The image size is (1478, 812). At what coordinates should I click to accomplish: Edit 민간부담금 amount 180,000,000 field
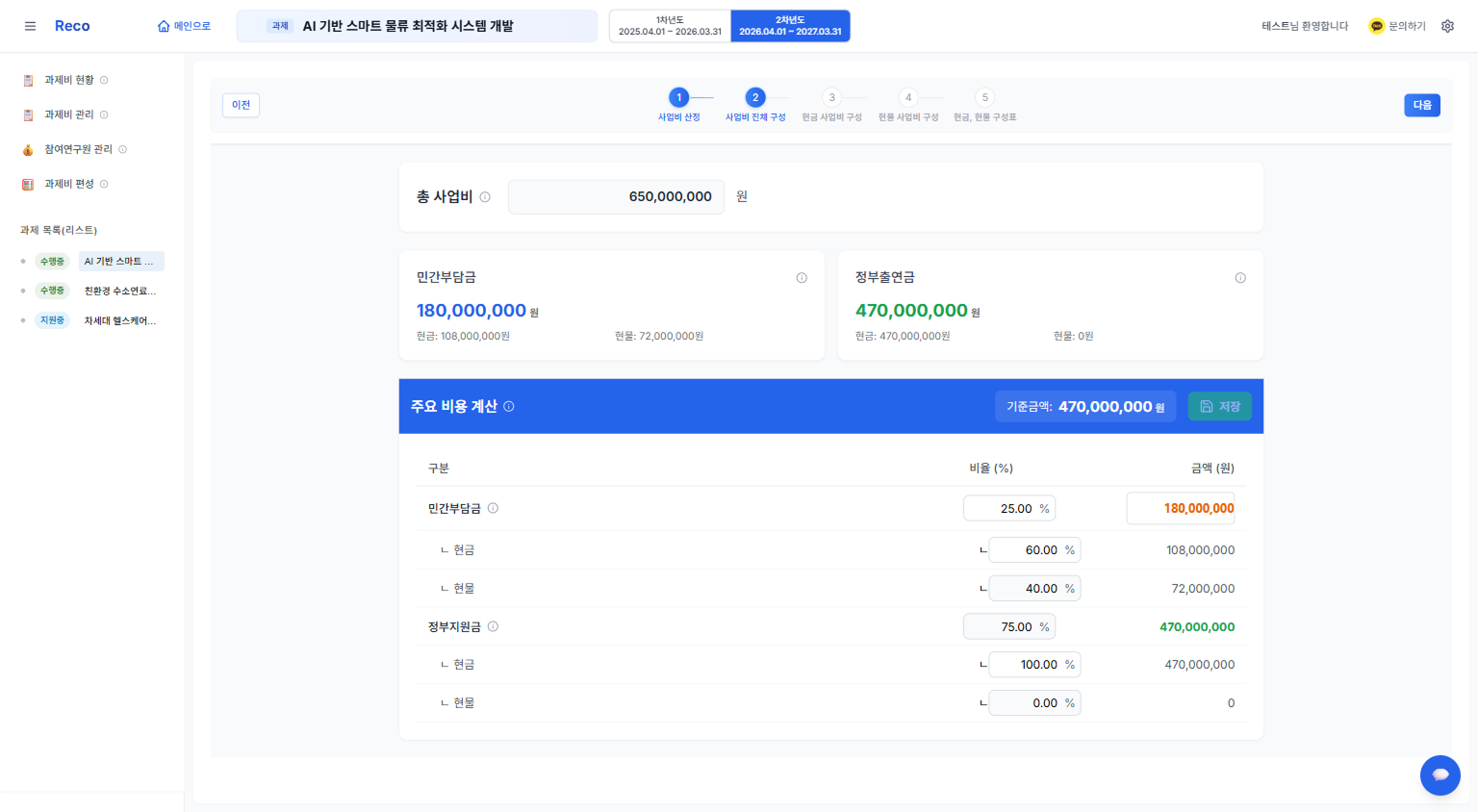(1181, 508)
